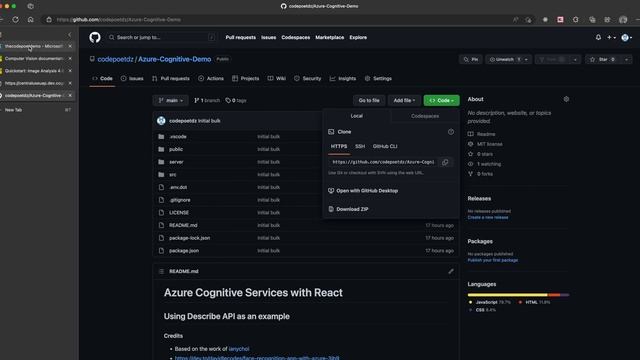Toggle the green Code dropdown
Viewport: 640px width, 360px height.
pyautogui.click(x=441, y=100)
